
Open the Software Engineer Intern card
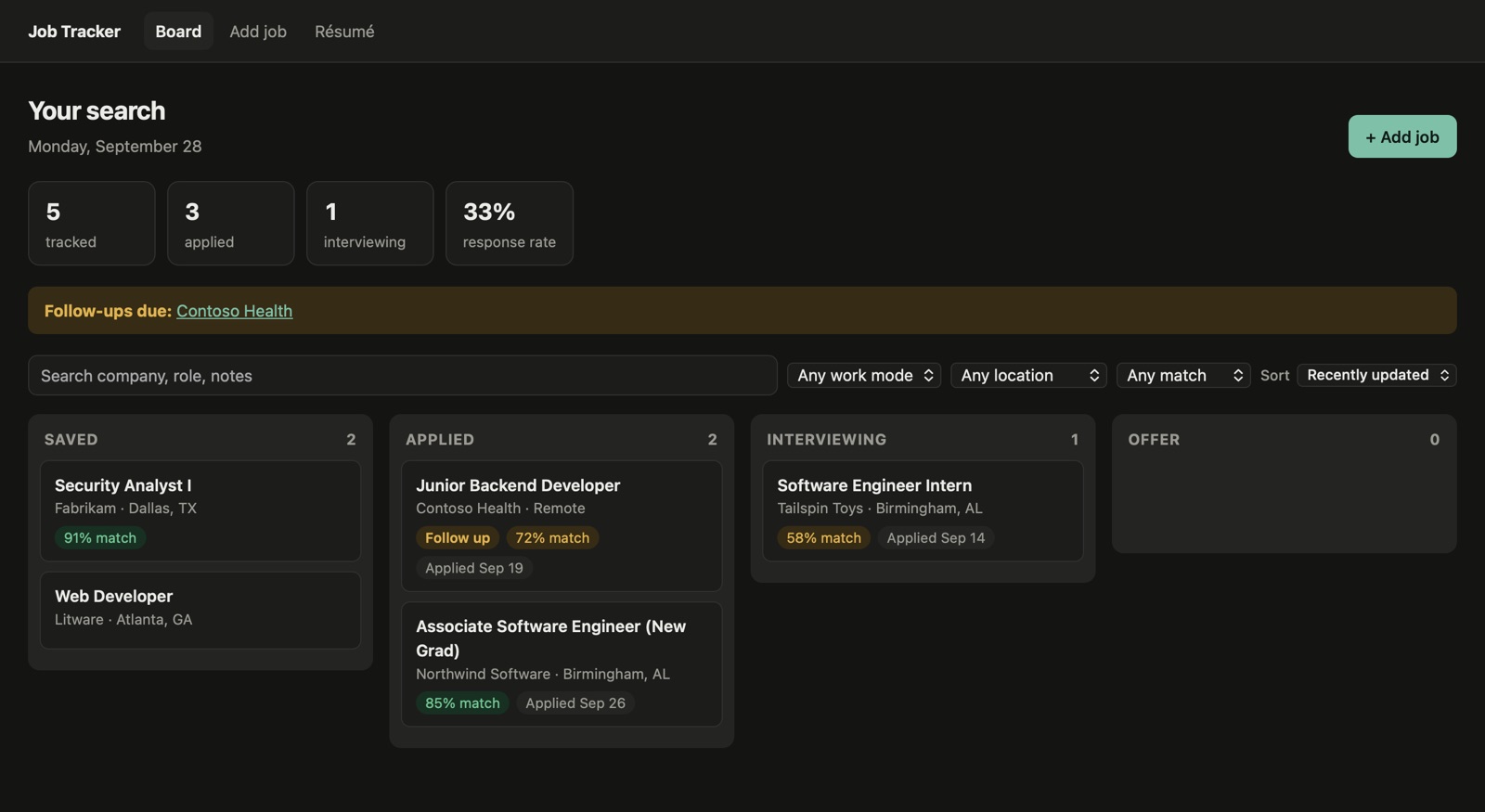pyautogui.click(x=923, y=510)
